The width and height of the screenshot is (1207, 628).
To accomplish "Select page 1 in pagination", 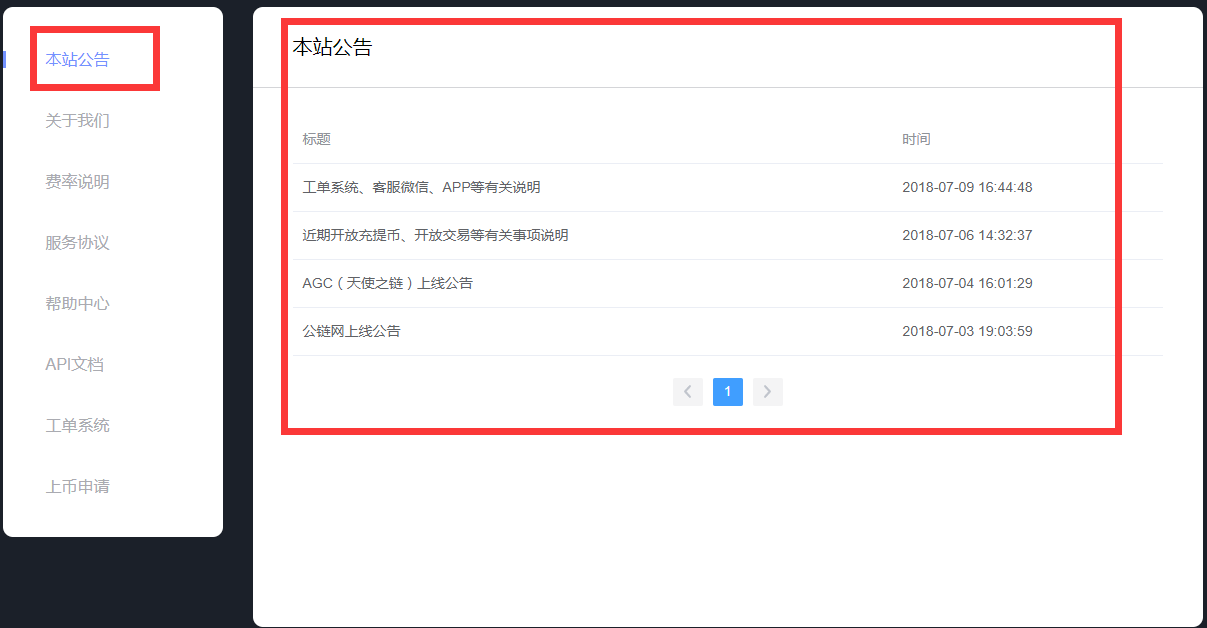I will click(x=727, y=392).
